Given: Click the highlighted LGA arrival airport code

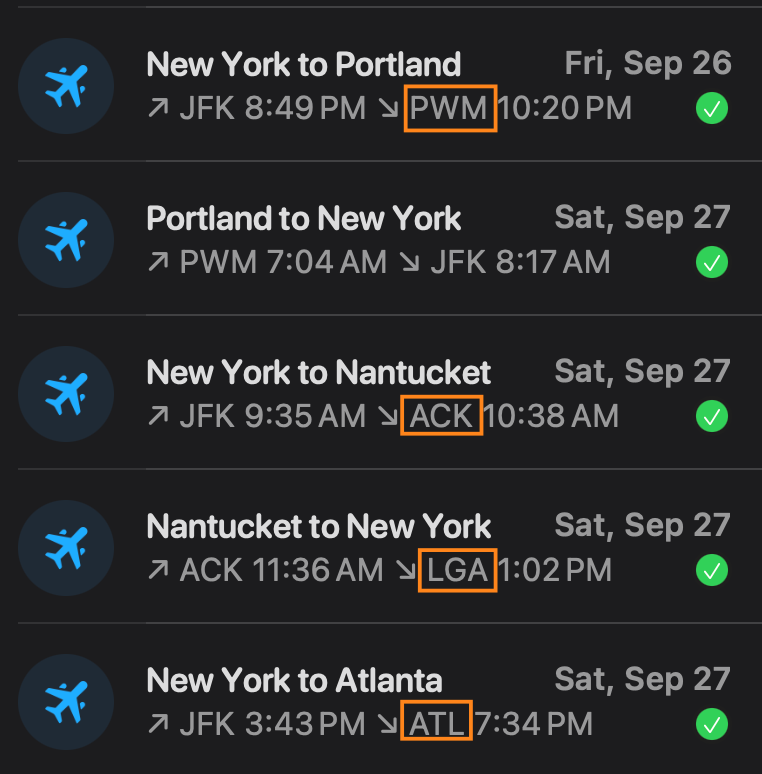Looking at the screenshot, I should (x=457, y=570).
